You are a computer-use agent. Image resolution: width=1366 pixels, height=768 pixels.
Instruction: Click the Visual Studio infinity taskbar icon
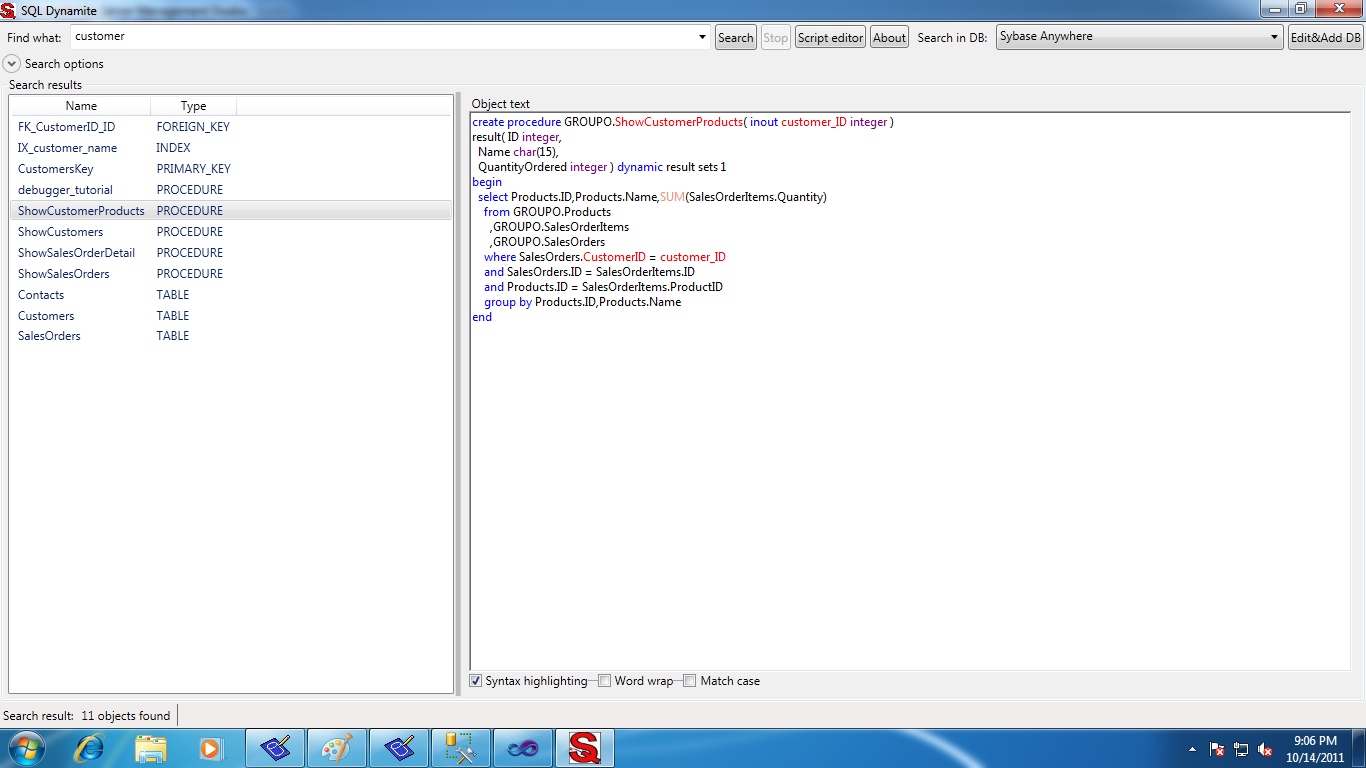(x=523, y=748)
